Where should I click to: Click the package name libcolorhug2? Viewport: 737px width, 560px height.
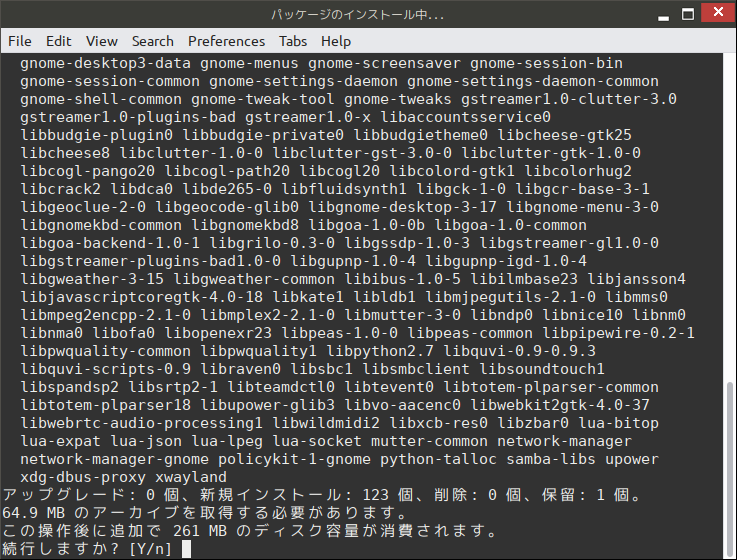tap(578, 171)
